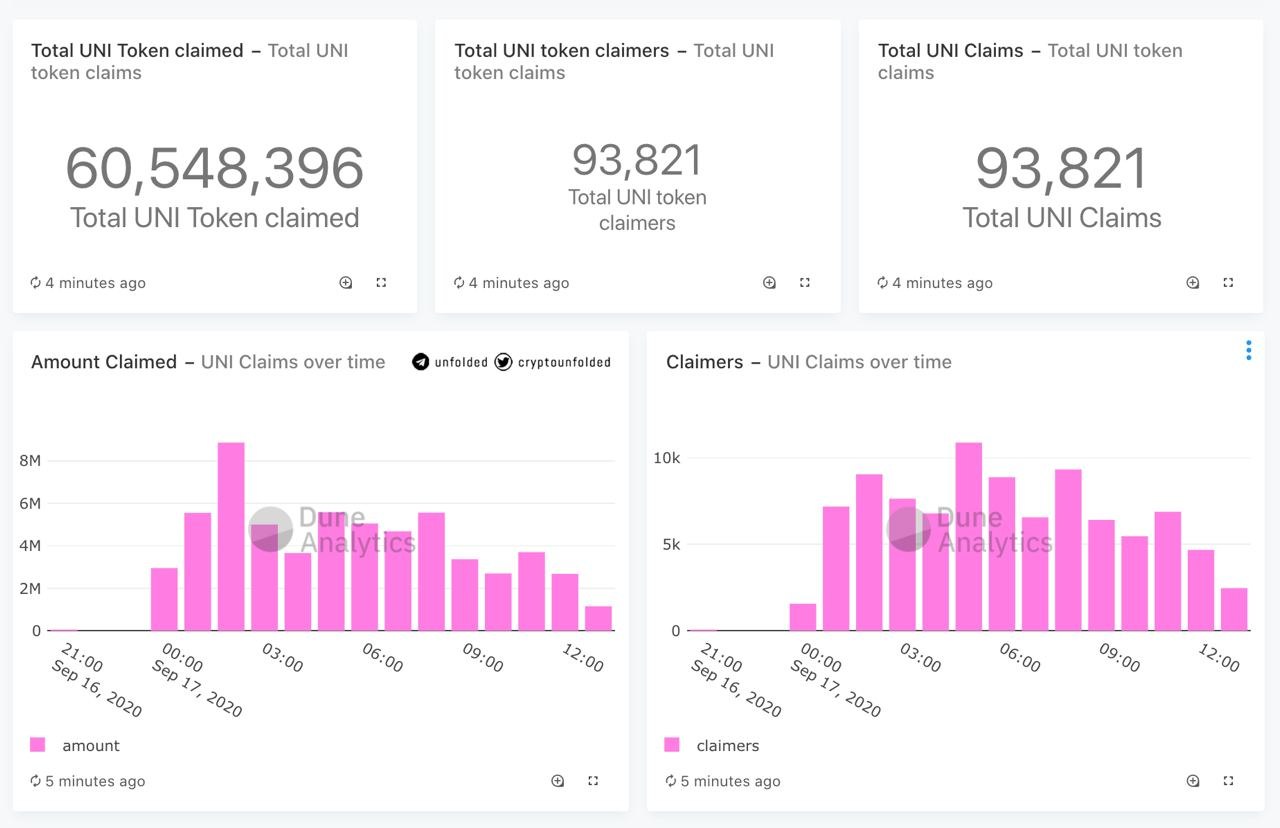Click the 93,821 Total UNI Claims value
The image size is (1280, 828).
1061,168
